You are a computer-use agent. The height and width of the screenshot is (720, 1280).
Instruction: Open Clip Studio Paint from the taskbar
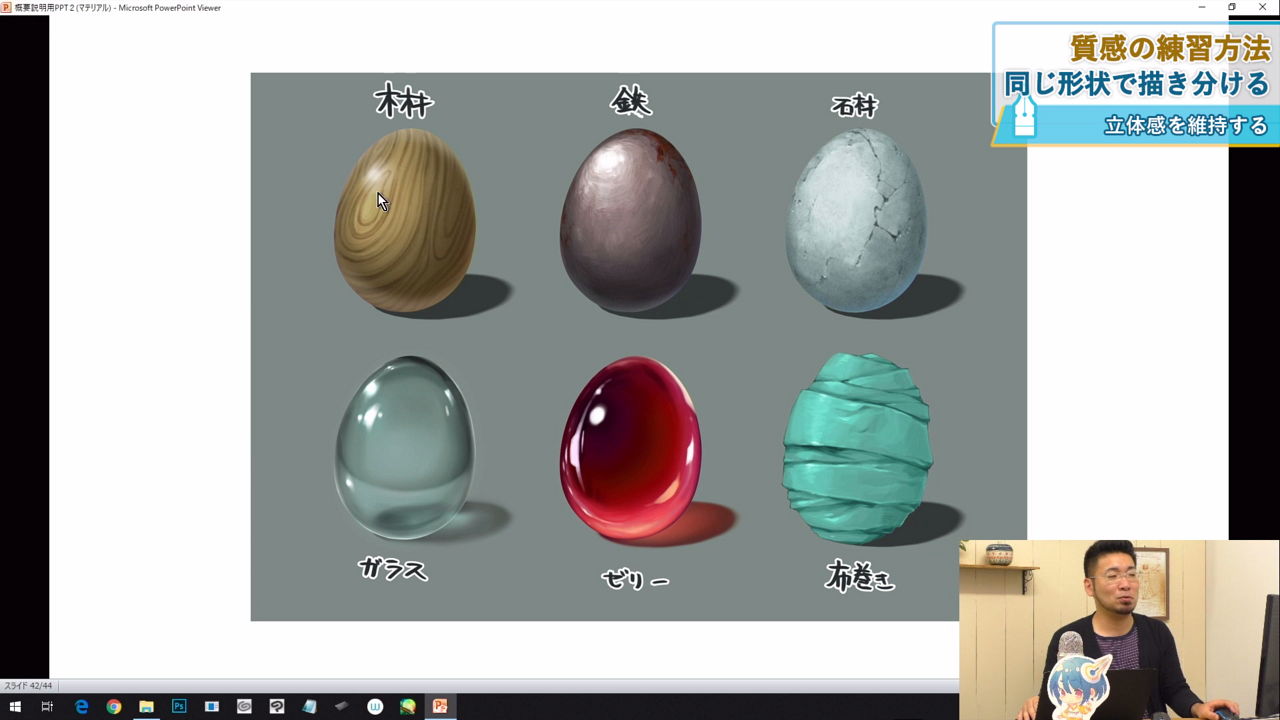pyautogui.click(x=277, y=706)
